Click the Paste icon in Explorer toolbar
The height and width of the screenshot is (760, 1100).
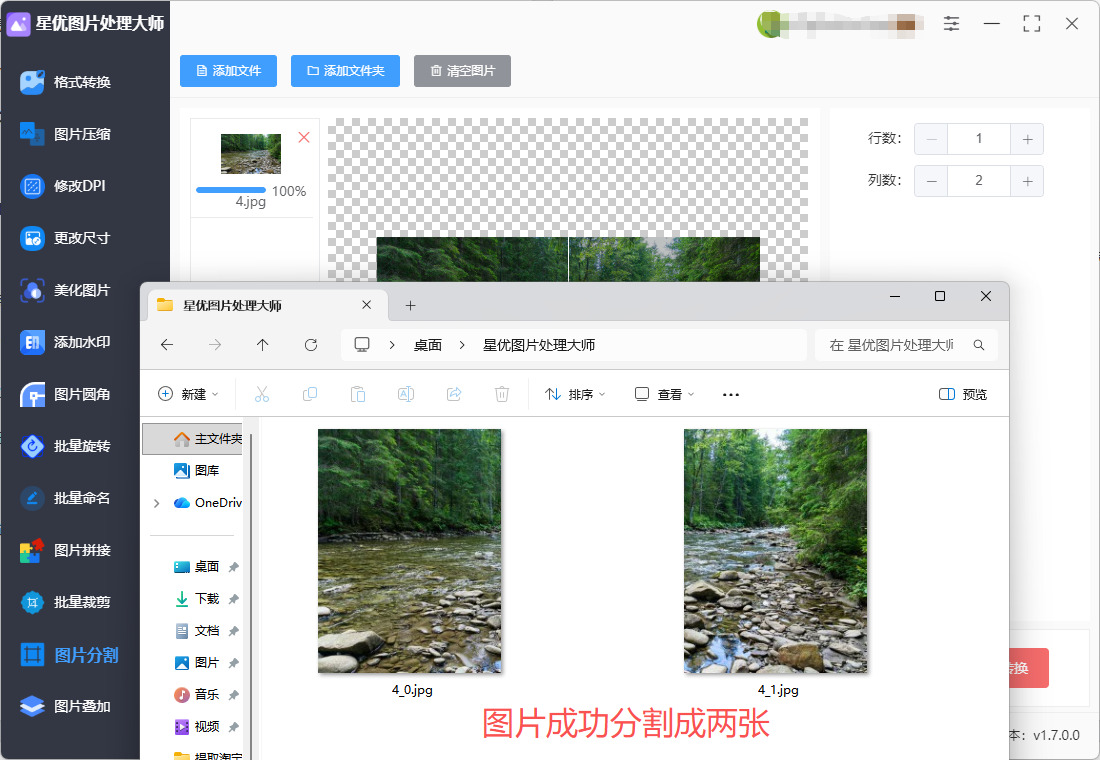point(358,394)
